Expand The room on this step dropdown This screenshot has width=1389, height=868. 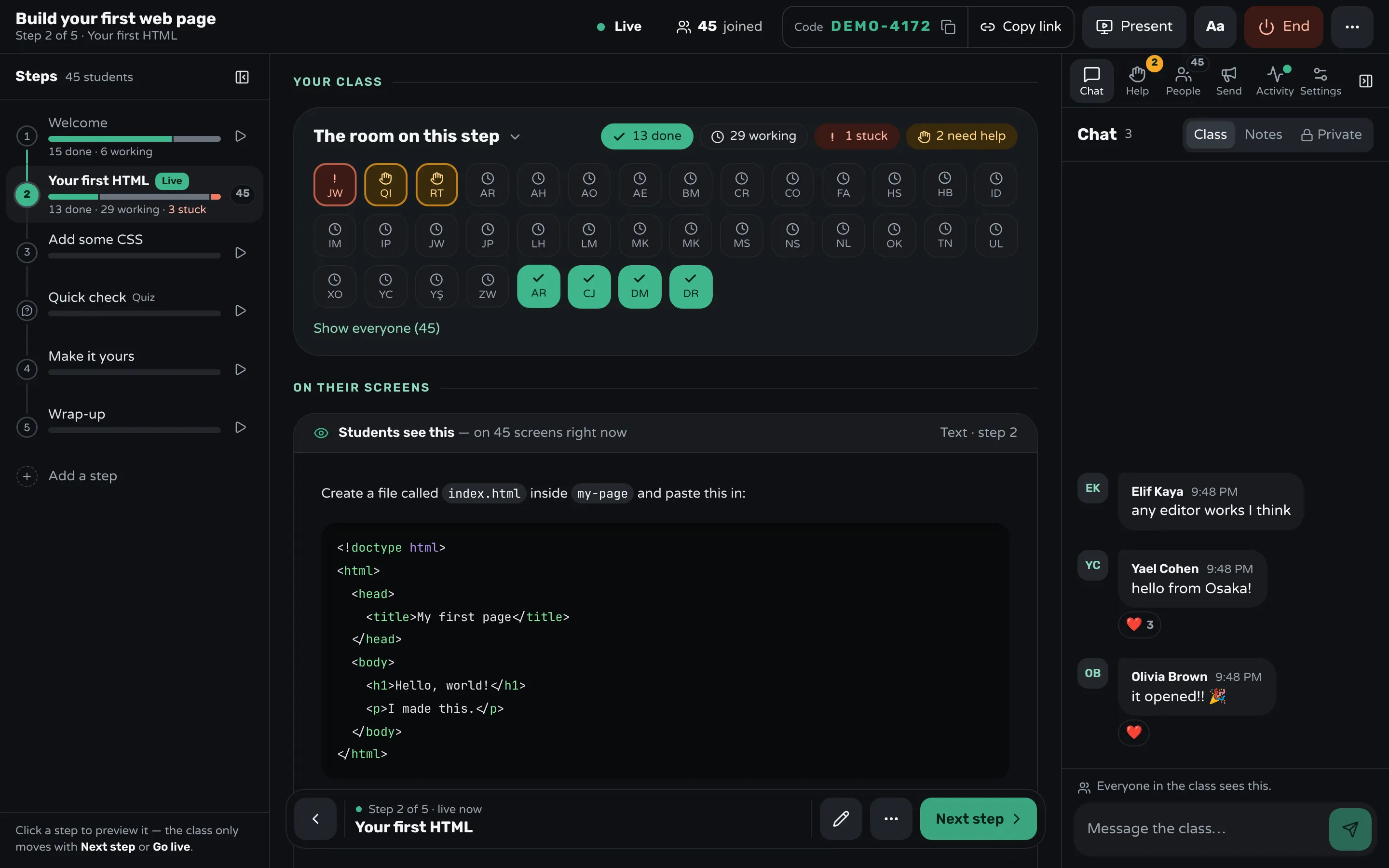point(515,136)
